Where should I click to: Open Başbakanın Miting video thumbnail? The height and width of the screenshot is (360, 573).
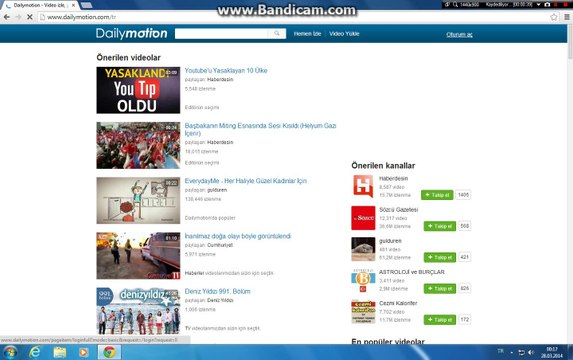(138, 145)
